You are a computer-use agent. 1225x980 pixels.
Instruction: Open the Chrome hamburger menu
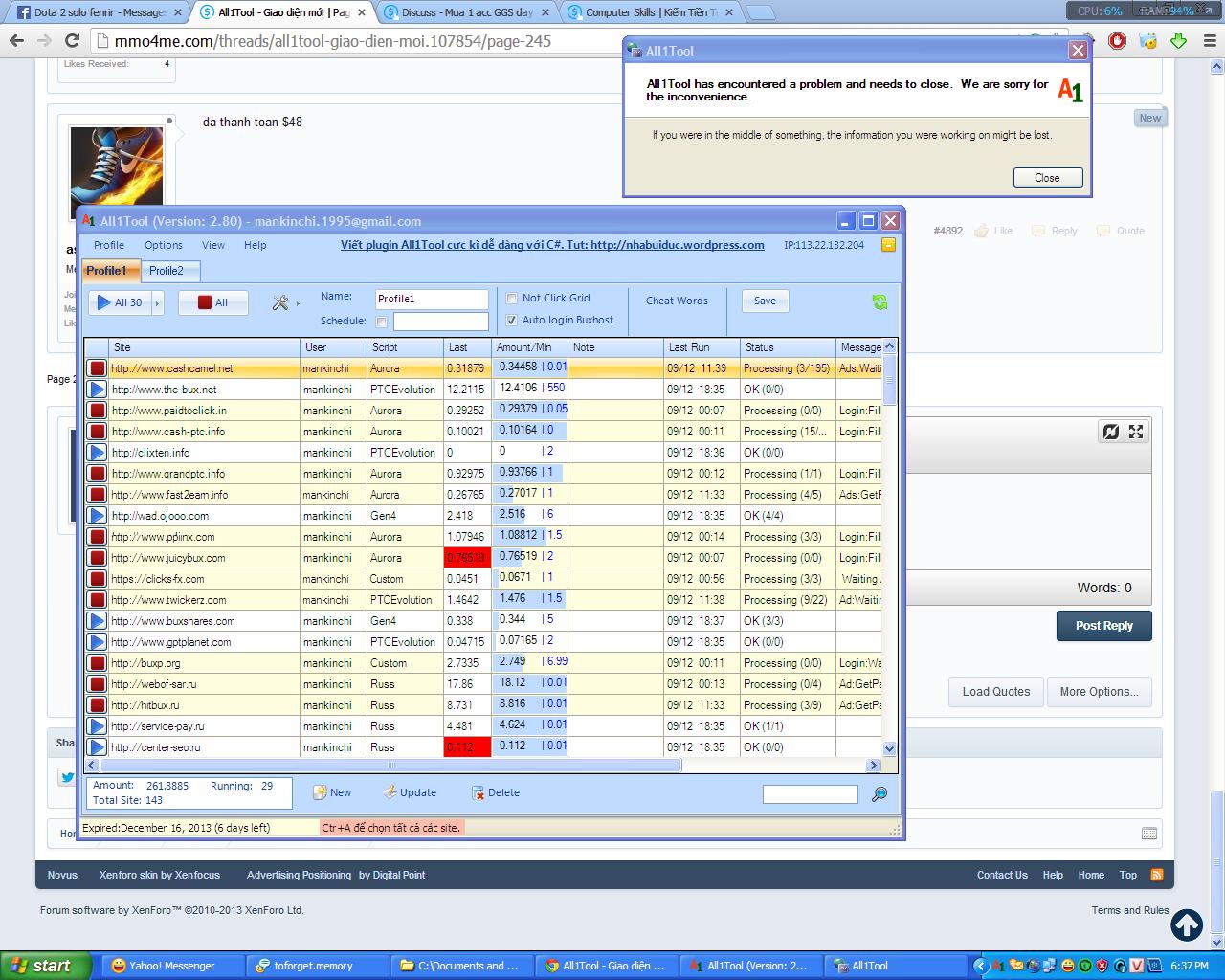[x=1208, y=41]
